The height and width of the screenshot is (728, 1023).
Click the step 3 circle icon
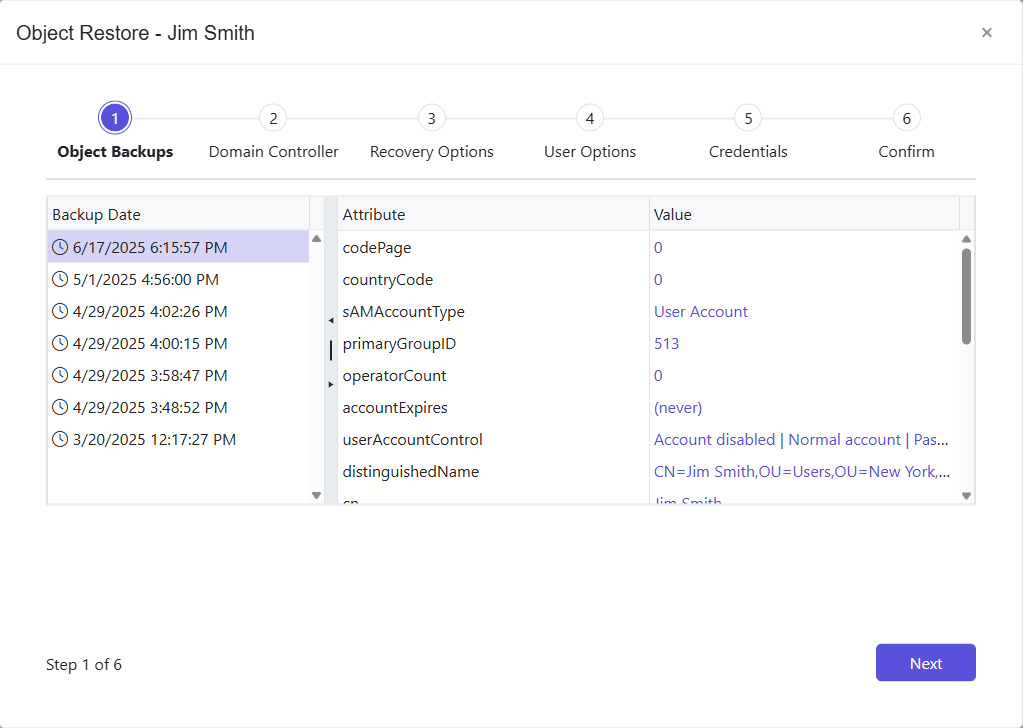click(431, 117)
